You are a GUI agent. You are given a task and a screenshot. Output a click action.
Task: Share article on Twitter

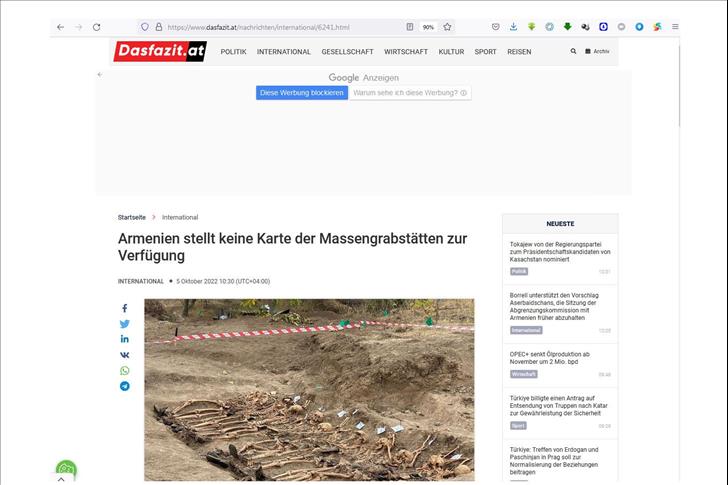point(125,324)
